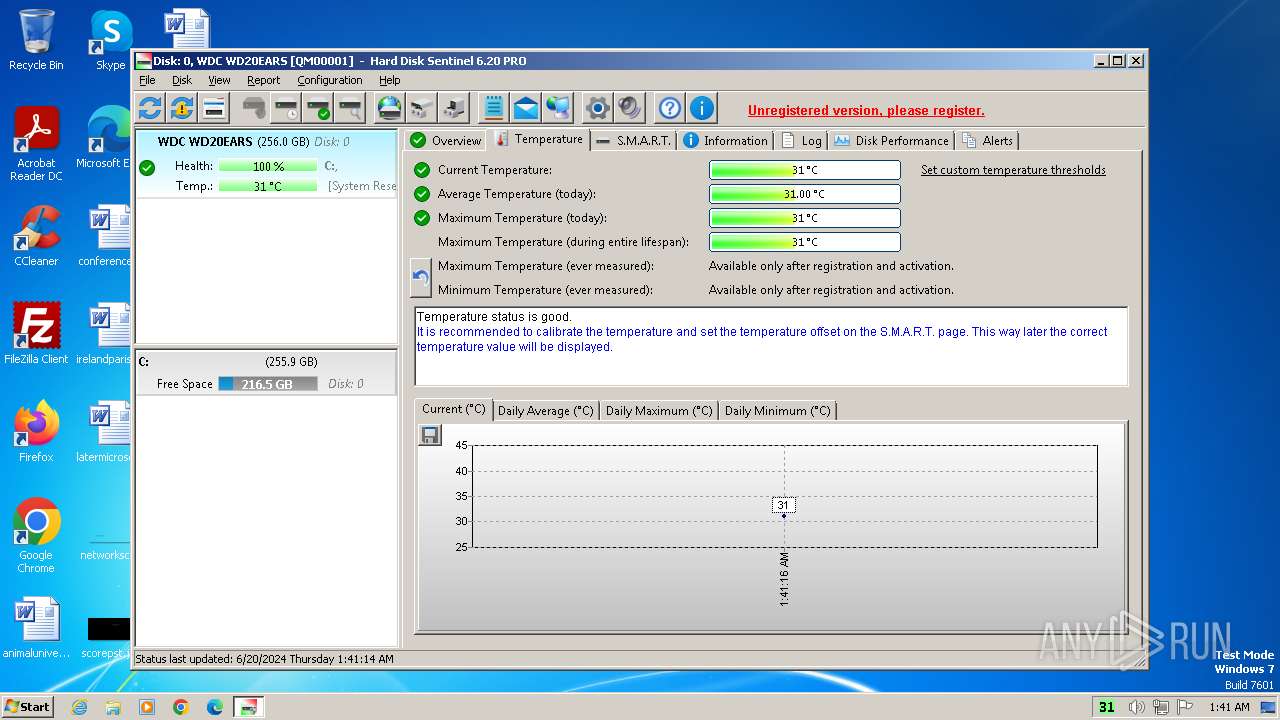
Task: Click the send e-mail envelope icon
Action: click(x=525, y=108)
